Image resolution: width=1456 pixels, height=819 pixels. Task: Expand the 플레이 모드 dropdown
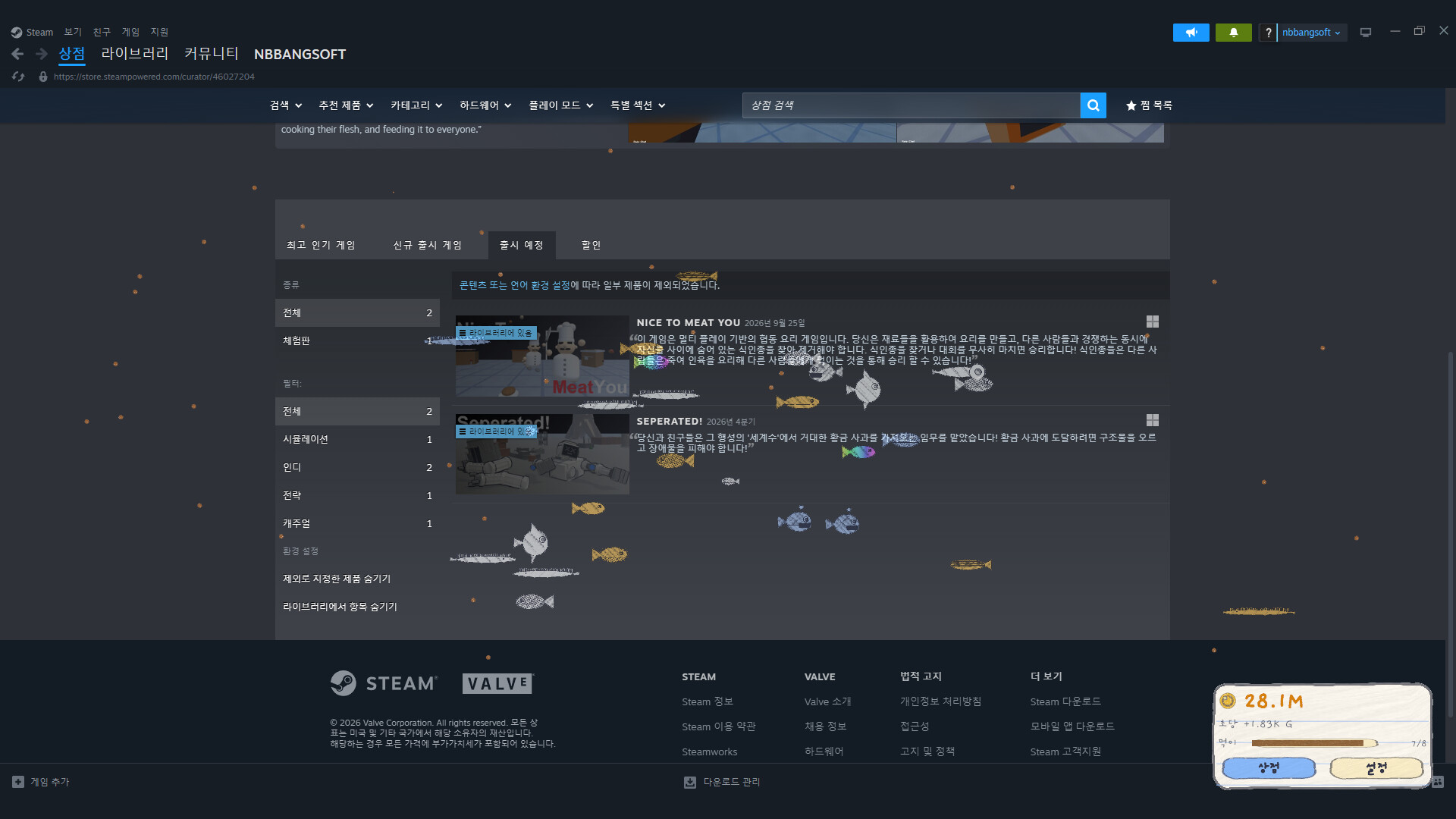click(560, 105)
